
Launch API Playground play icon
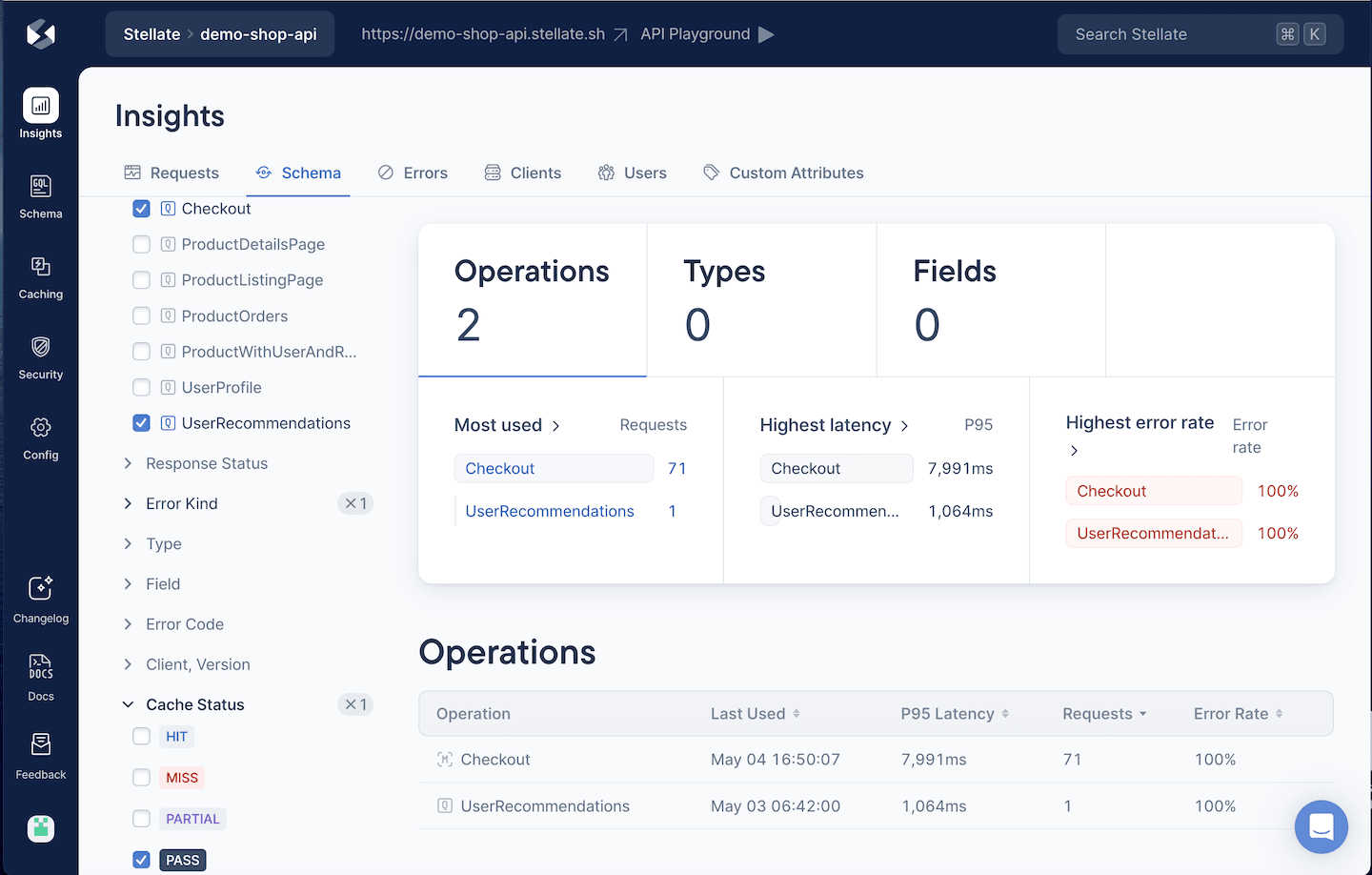(766, 34)
